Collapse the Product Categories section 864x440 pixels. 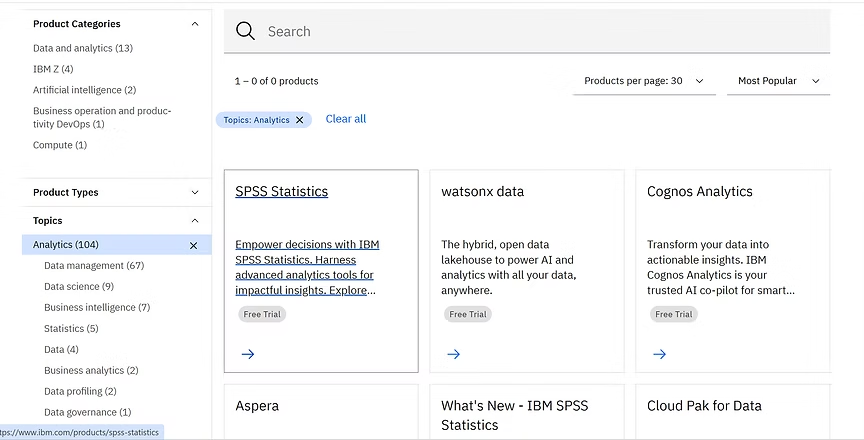click(195, 24)
